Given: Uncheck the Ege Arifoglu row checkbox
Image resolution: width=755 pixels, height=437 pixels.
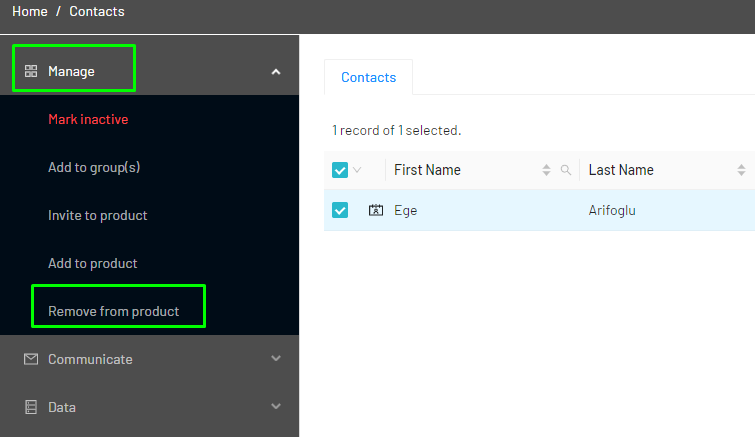Looking at the screenshot, I should point(340,210).
